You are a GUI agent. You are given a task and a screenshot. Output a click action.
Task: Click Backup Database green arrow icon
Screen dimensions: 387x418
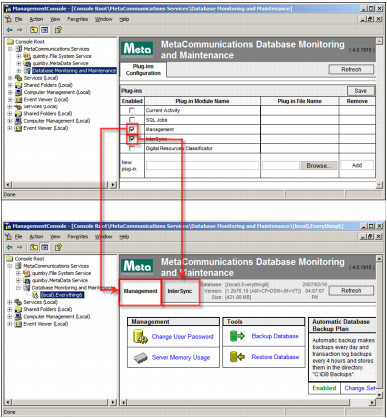237,336
